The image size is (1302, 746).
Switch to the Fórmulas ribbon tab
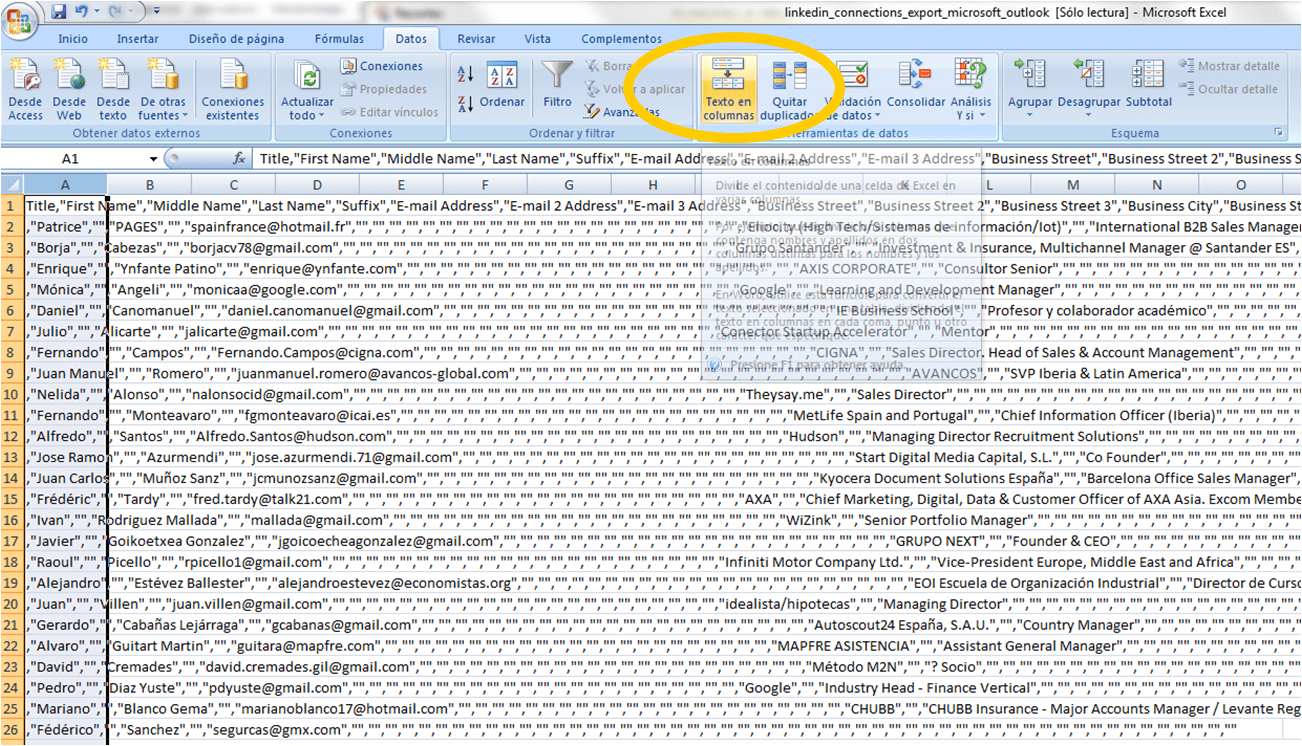(339, 39)
